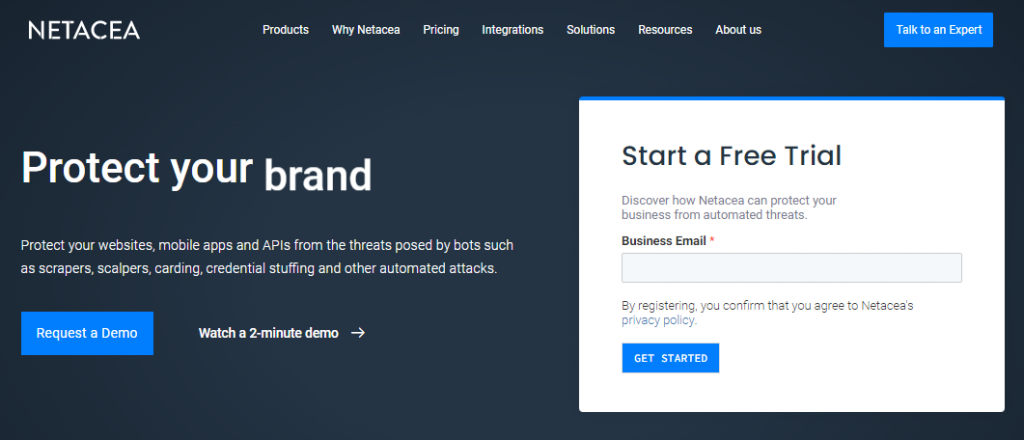Click the Business Email field label

click(x=664, y=241)
